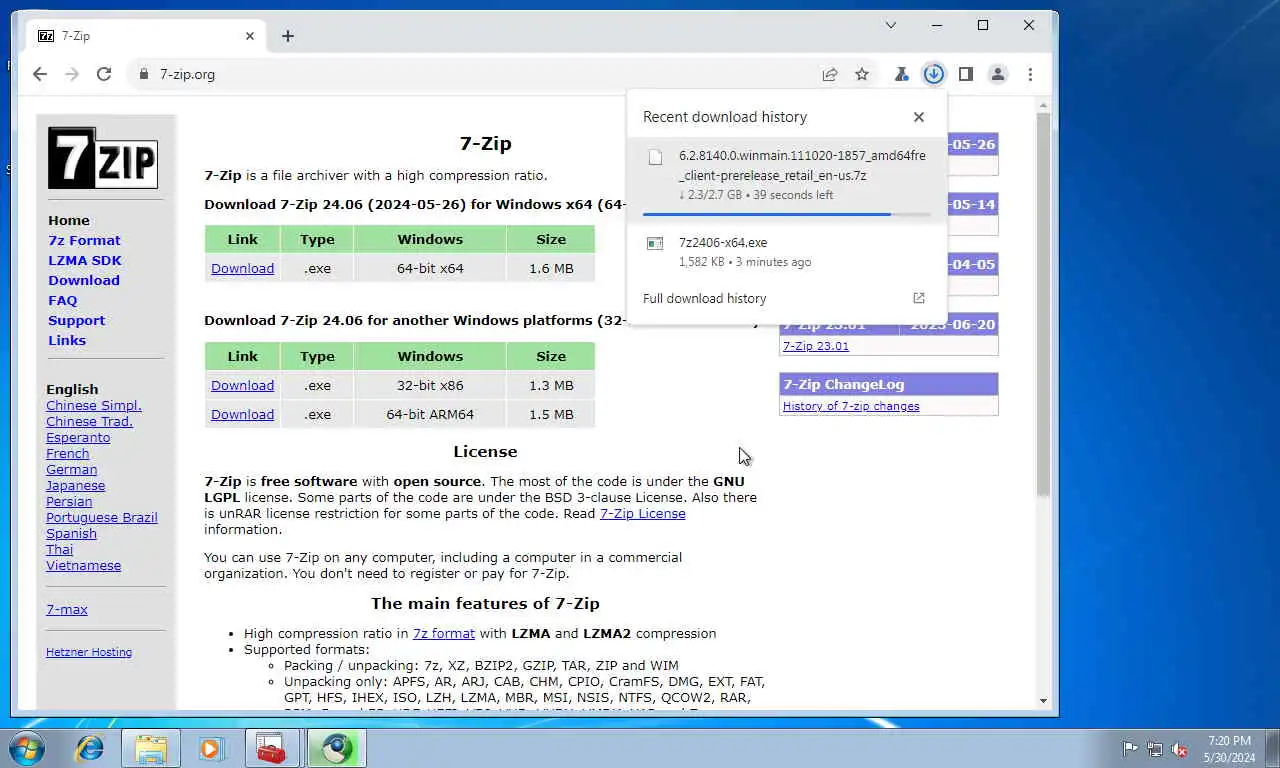Open the Download sidebar link

(84, 280)
